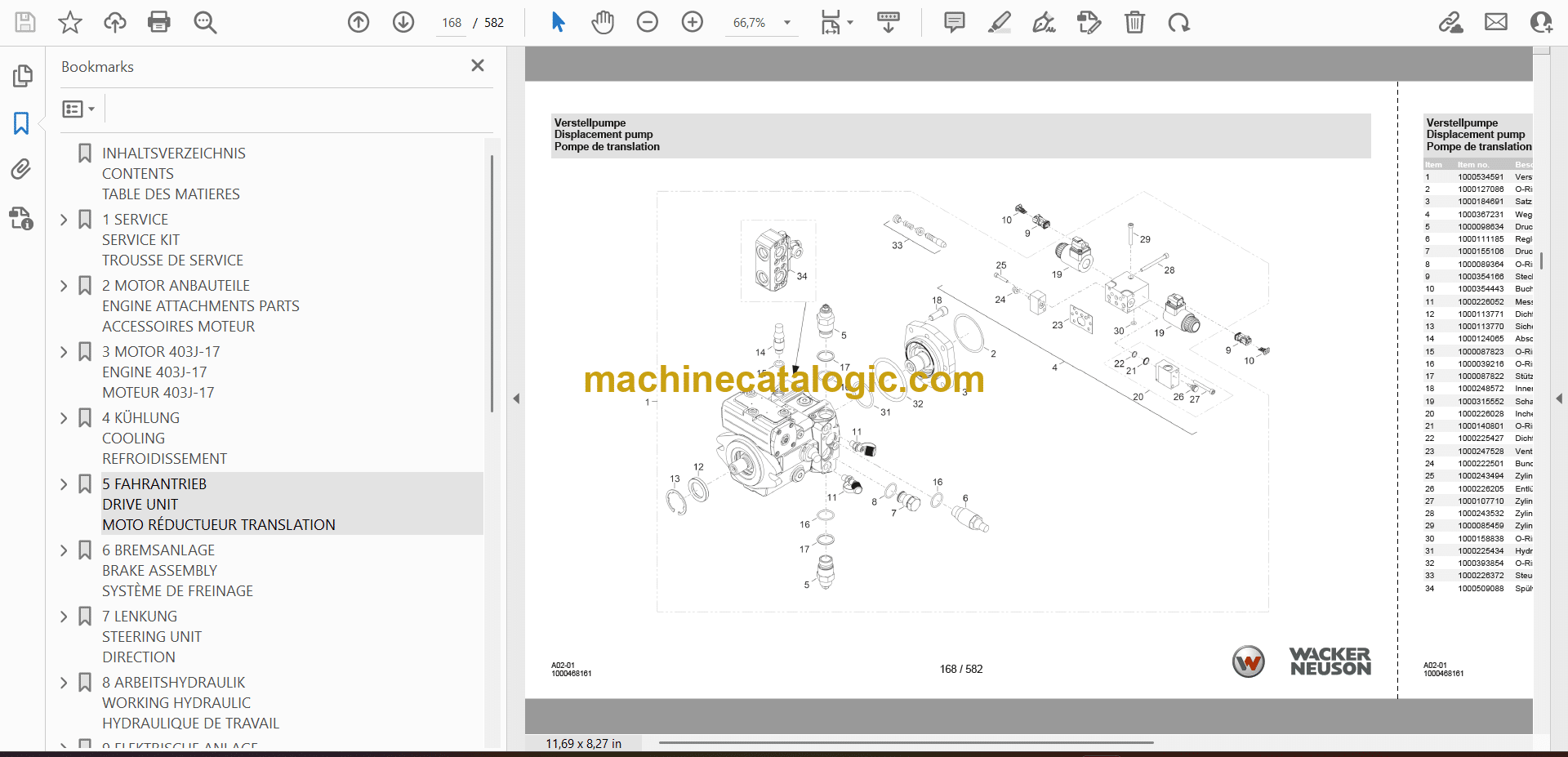This screenshot has width=1568, height=757.
Task: Jump to the 1 SERVICE bookmark
Action: (x=173, y=240)
